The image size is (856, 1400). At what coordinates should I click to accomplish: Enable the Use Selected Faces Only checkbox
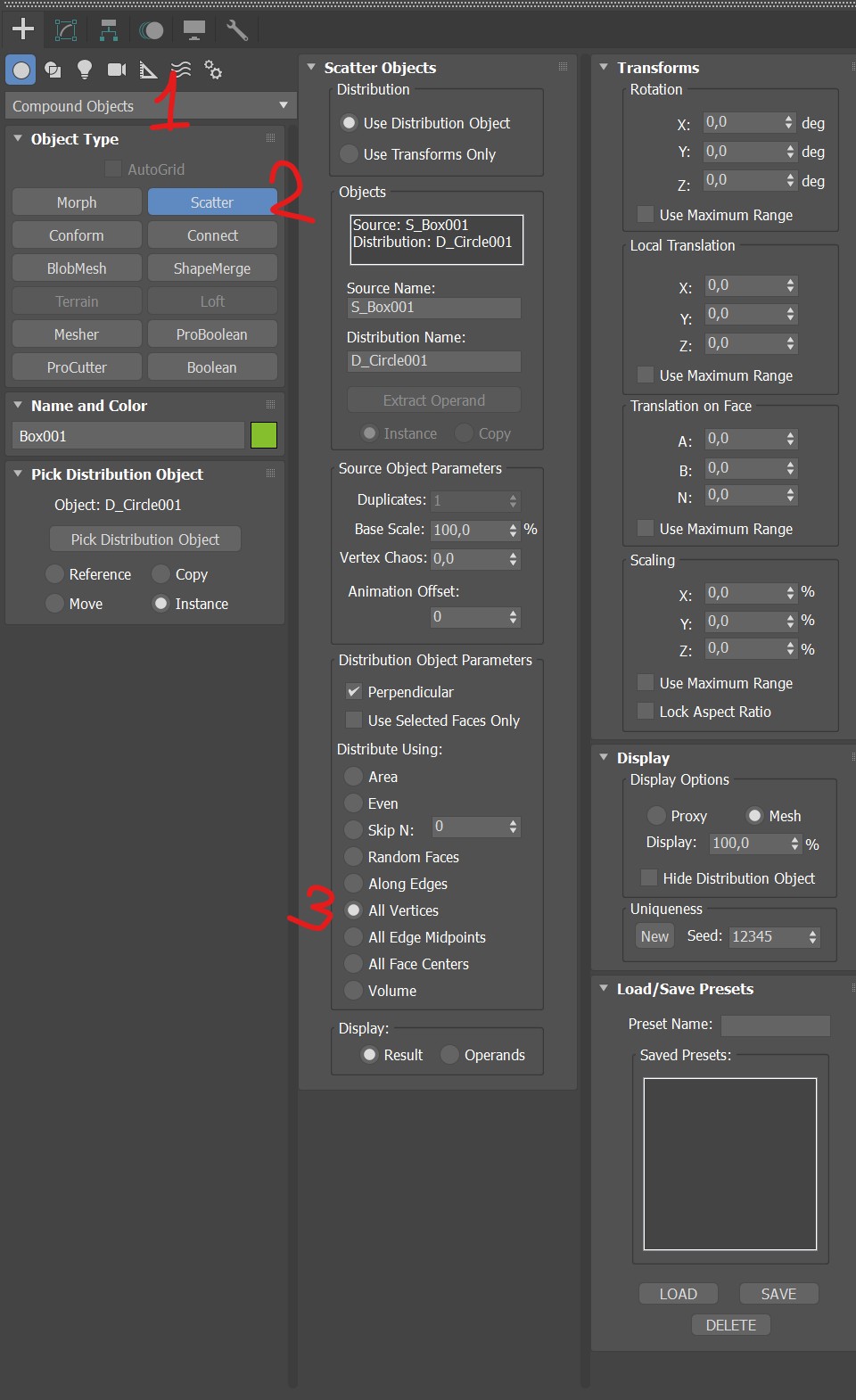point(354,720)
